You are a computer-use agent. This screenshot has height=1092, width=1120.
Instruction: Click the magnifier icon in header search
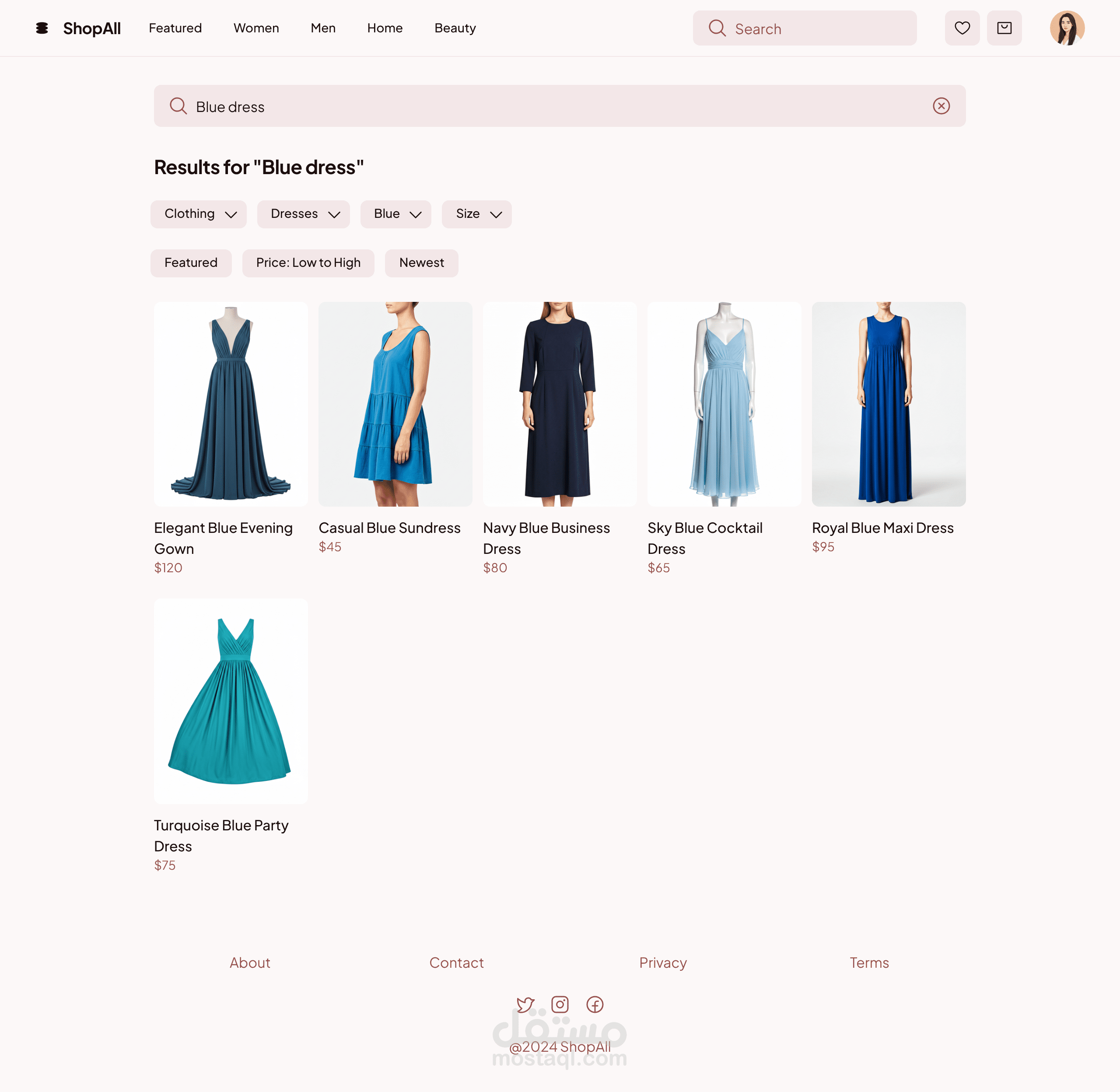(x=717, y=28)
